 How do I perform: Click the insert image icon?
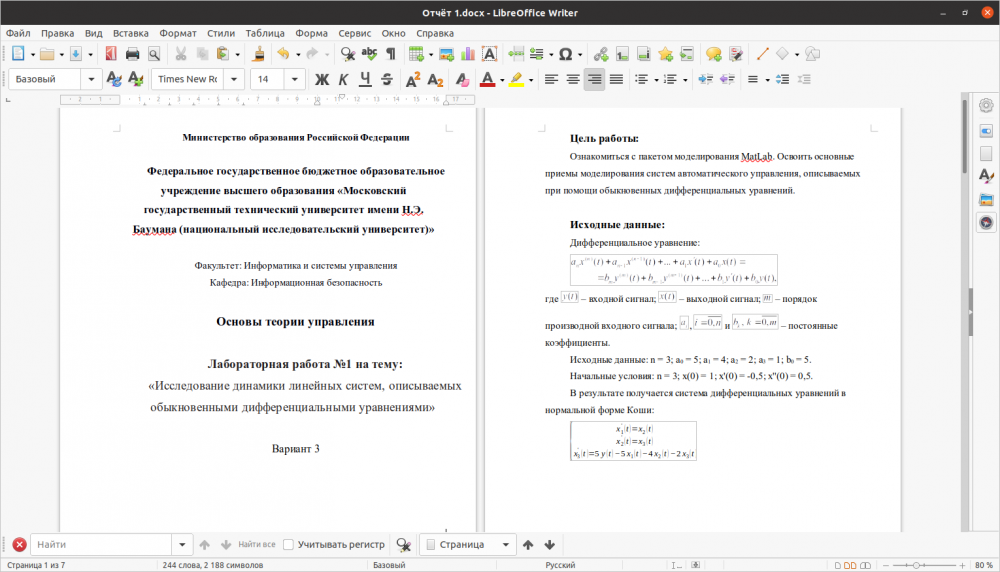[445, 54]
